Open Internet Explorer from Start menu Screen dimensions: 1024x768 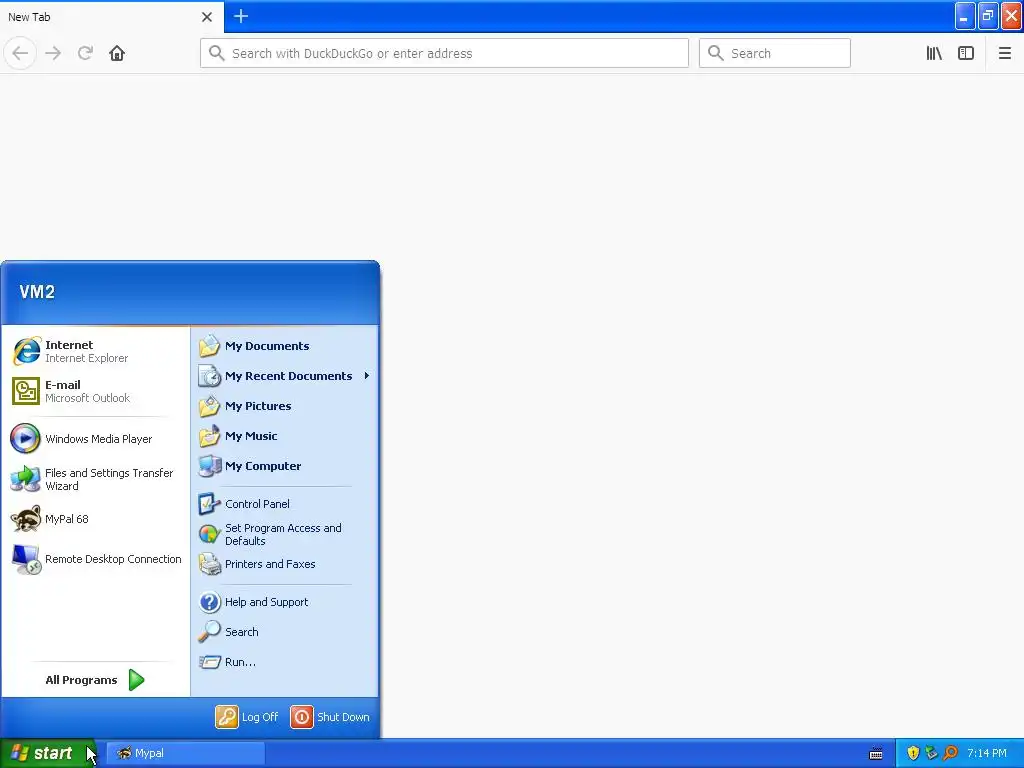95,351
